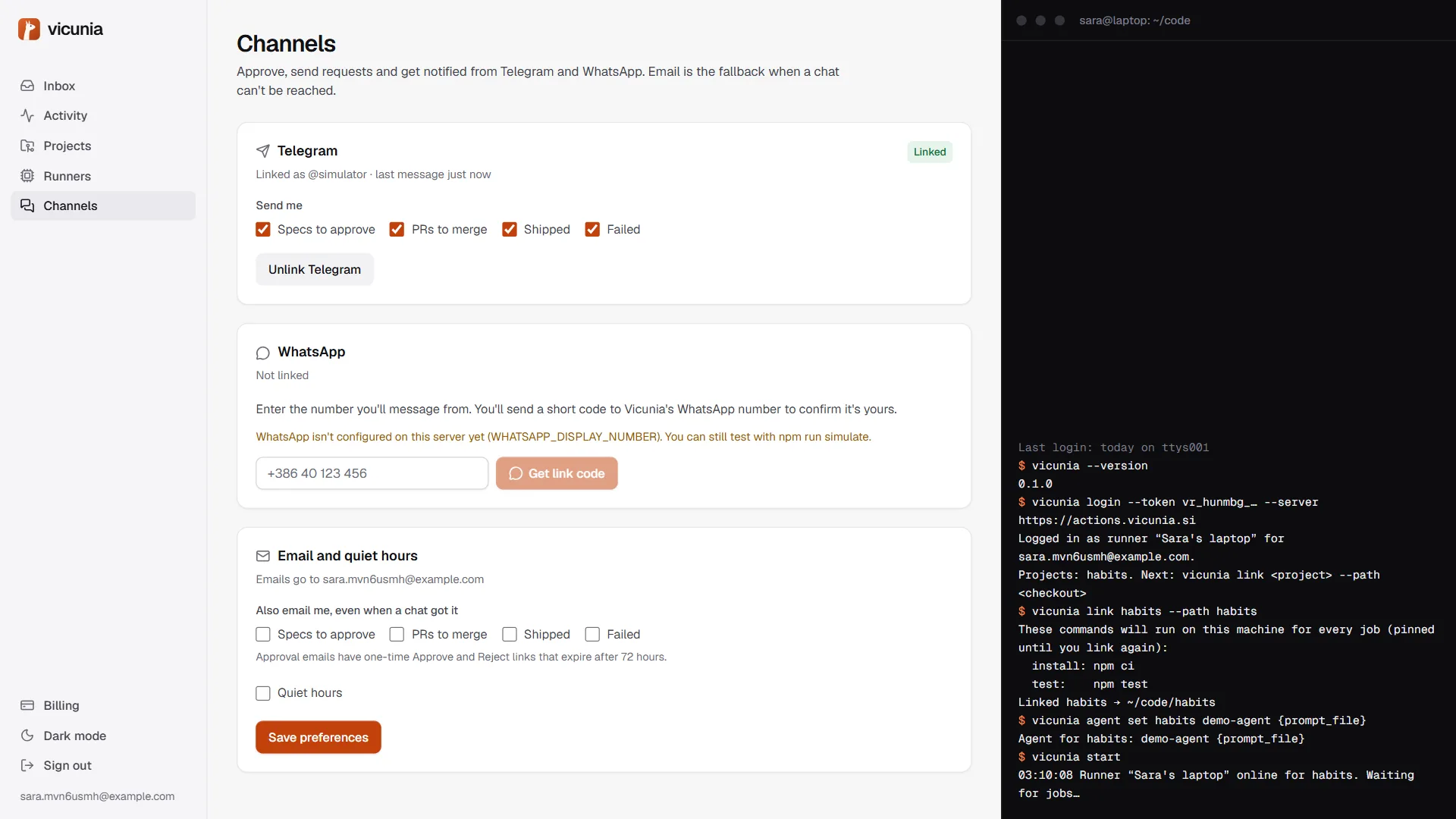This screenshot has height=819, width=1456.
Task: Click the sara.mvn6usmh@example.com sidebar footer text
Action: (x=97, y=796)
